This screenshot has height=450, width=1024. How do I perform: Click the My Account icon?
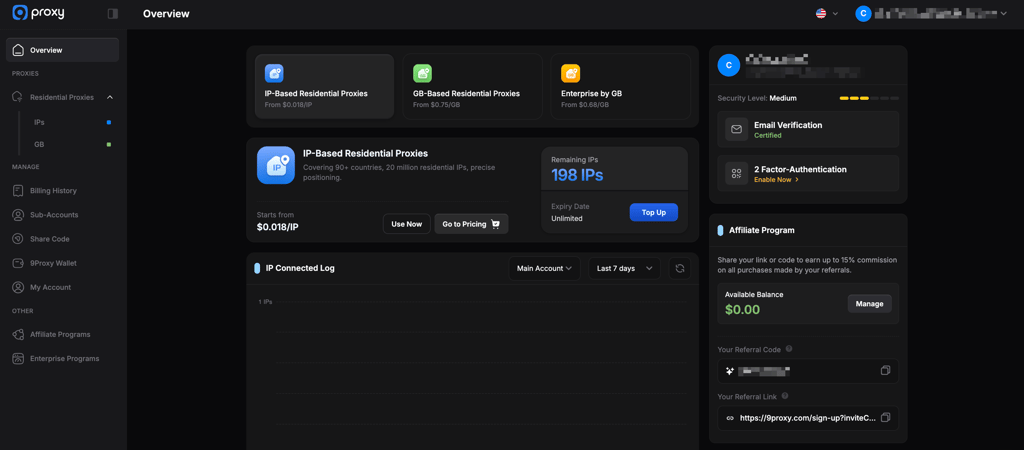(18, 287)
